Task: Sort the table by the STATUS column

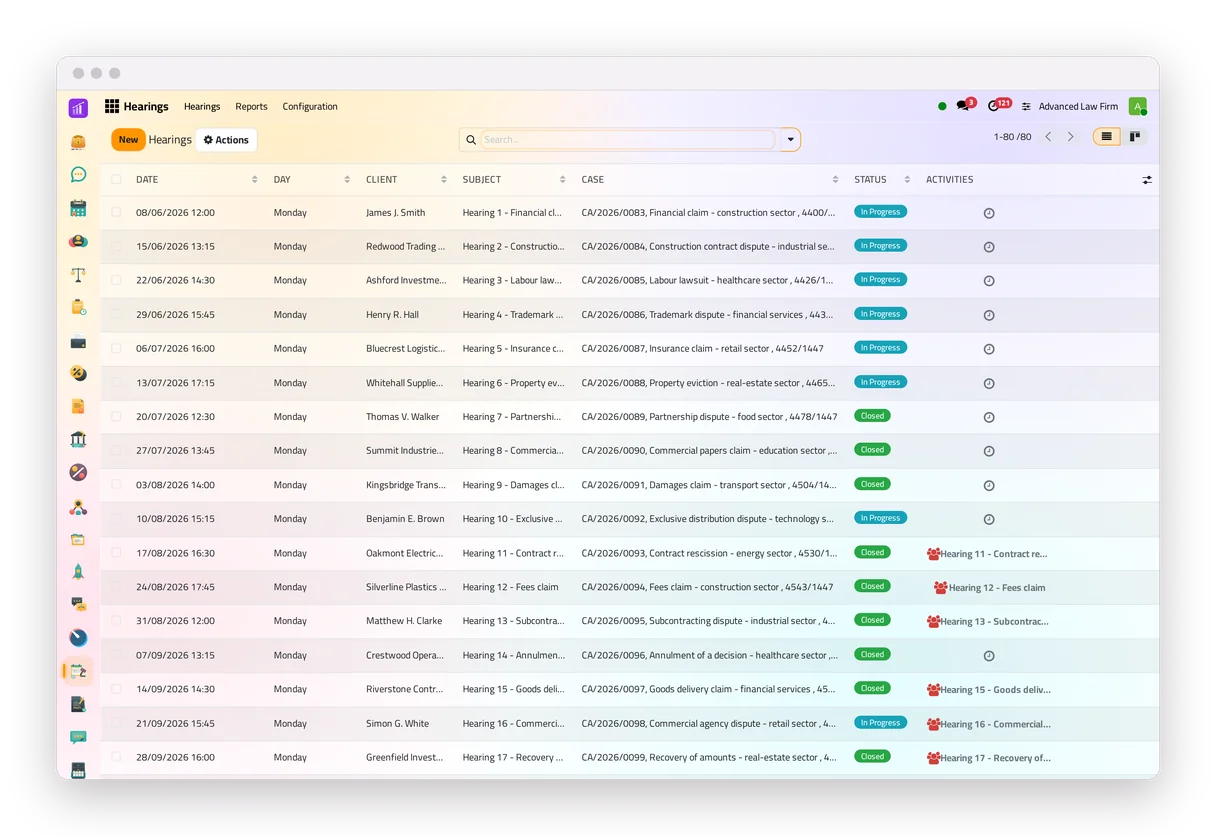Action: point(882,180)
